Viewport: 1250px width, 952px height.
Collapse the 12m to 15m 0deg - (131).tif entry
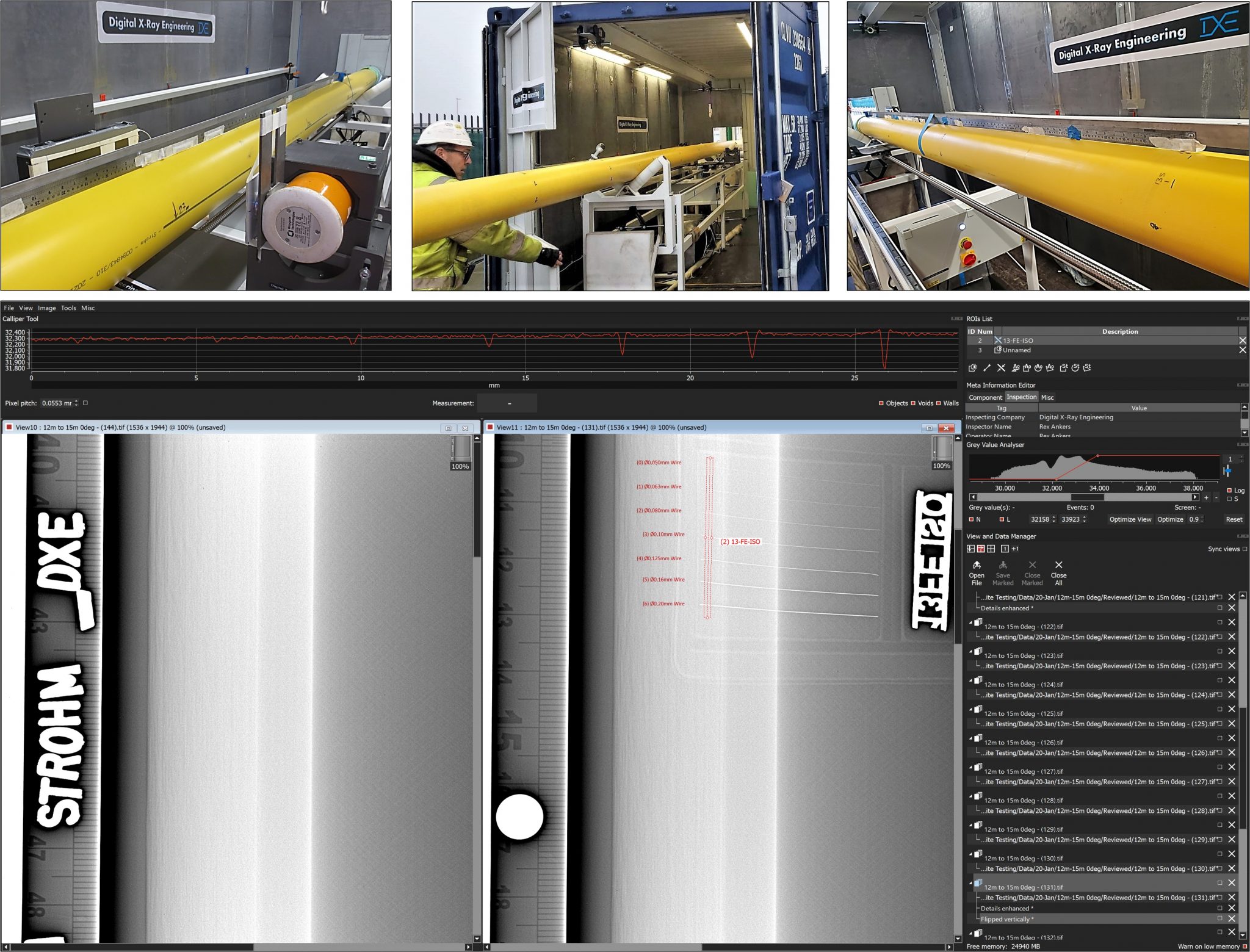972,882
